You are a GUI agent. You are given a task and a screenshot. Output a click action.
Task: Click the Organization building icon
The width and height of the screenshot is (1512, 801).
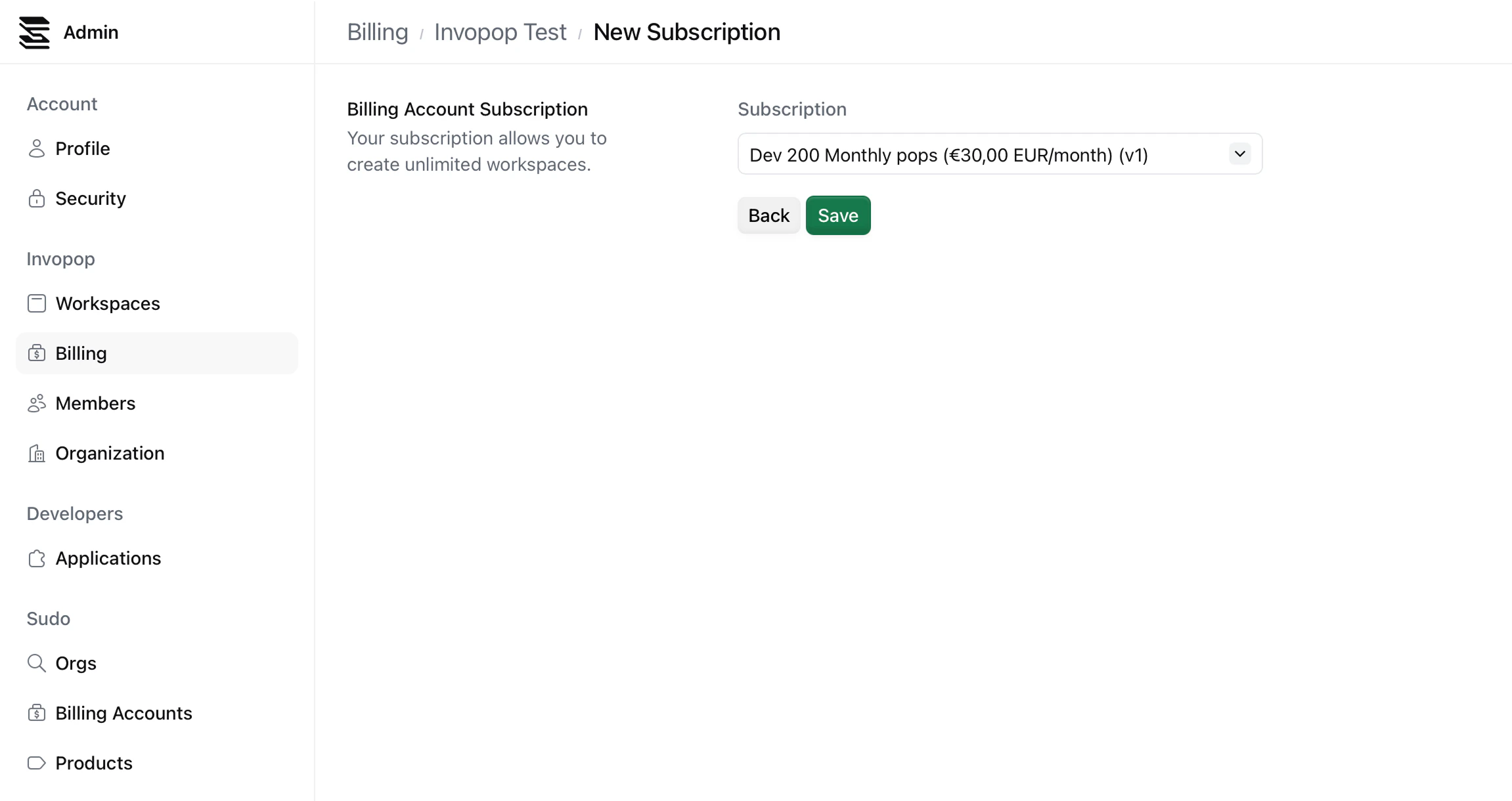pyautogui.click(x=37, y=453)
